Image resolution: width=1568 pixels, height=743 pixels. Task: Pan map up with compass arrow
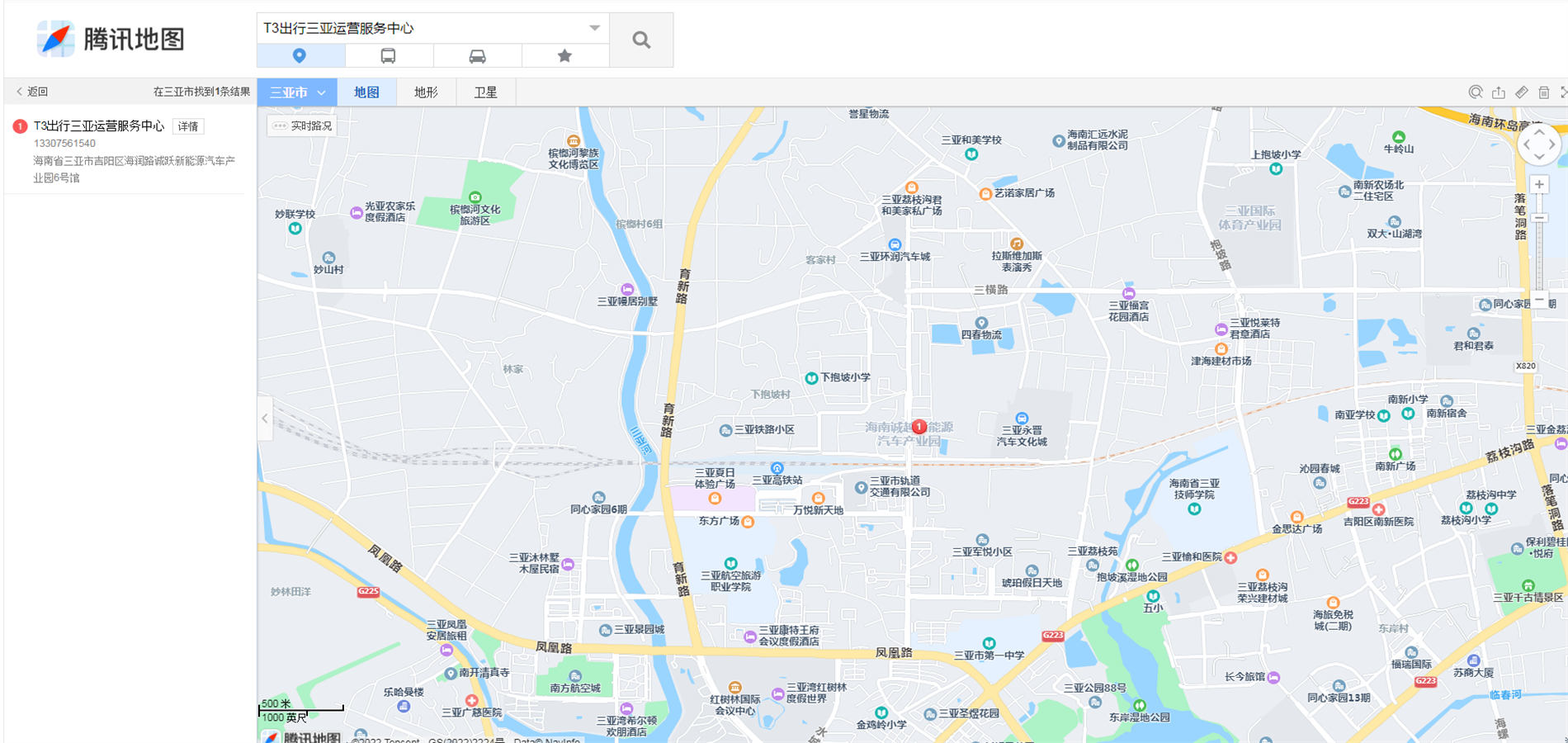(1539, 132)
